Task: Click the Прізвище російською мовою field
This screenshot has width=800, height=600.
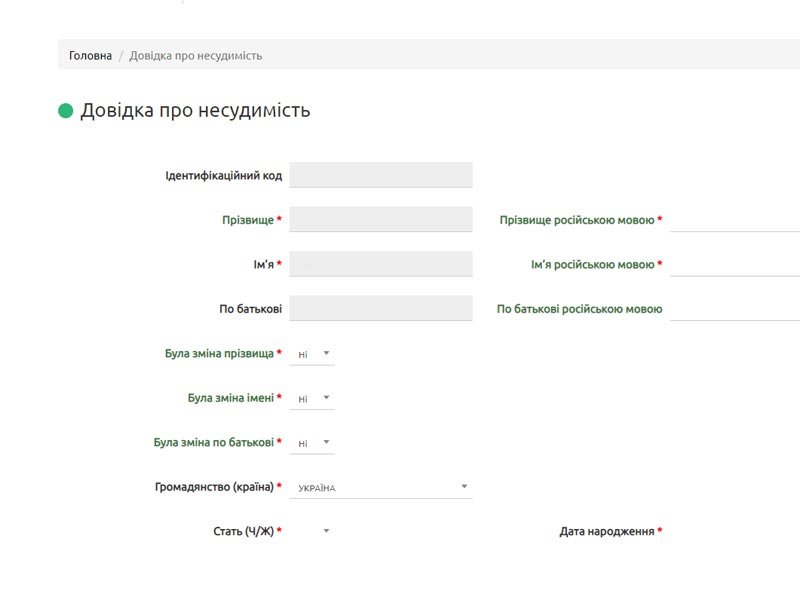Action: click(x=735, y=220)
